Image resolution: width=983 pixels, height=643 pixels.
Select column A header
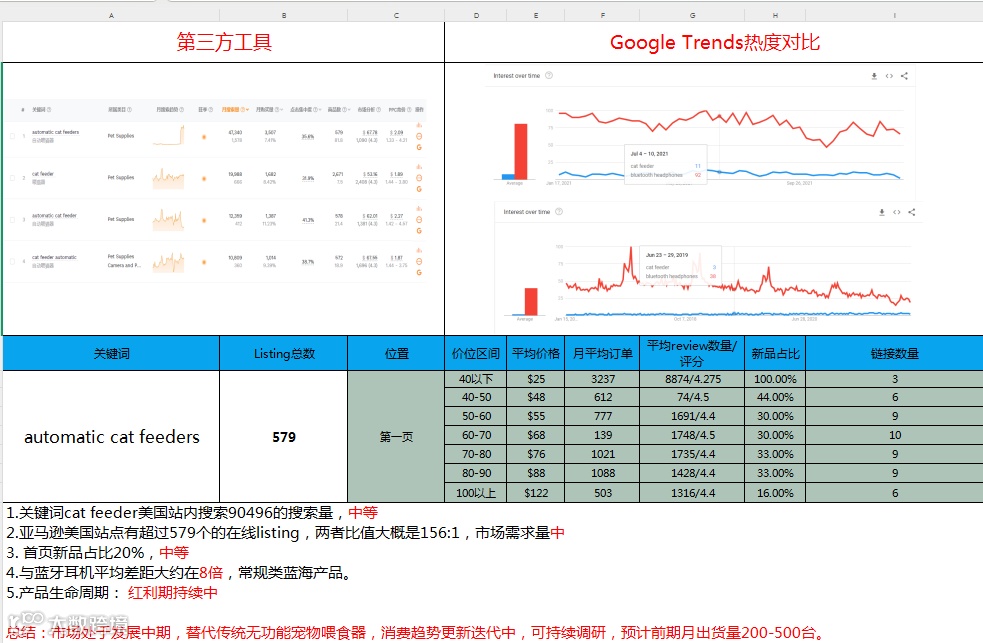click(x=111, y=15)
